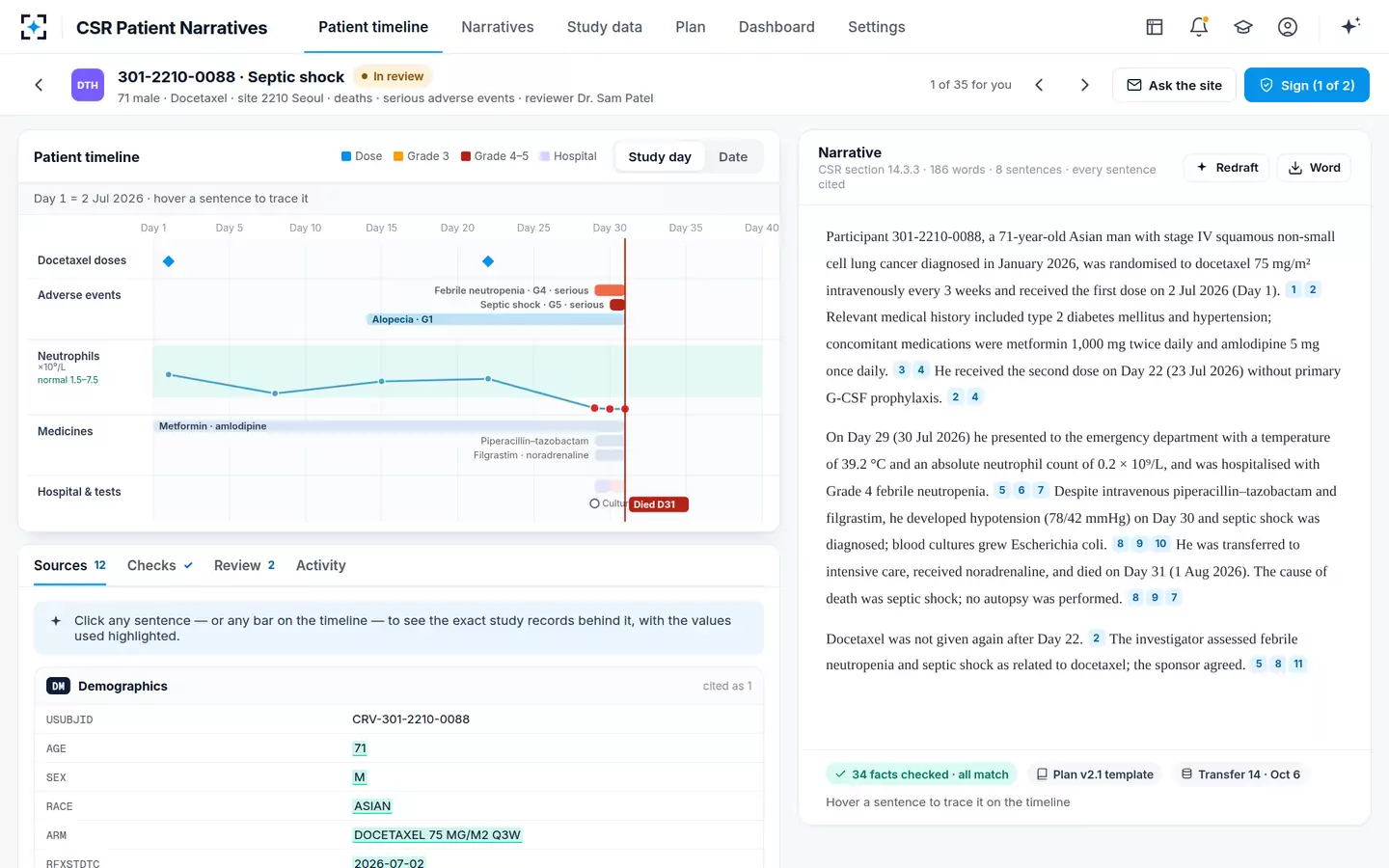The width and height of the screenshot is (1389, 868).
Task: Click the orange Grade 3 legend swatch
Action: (398, 156)
